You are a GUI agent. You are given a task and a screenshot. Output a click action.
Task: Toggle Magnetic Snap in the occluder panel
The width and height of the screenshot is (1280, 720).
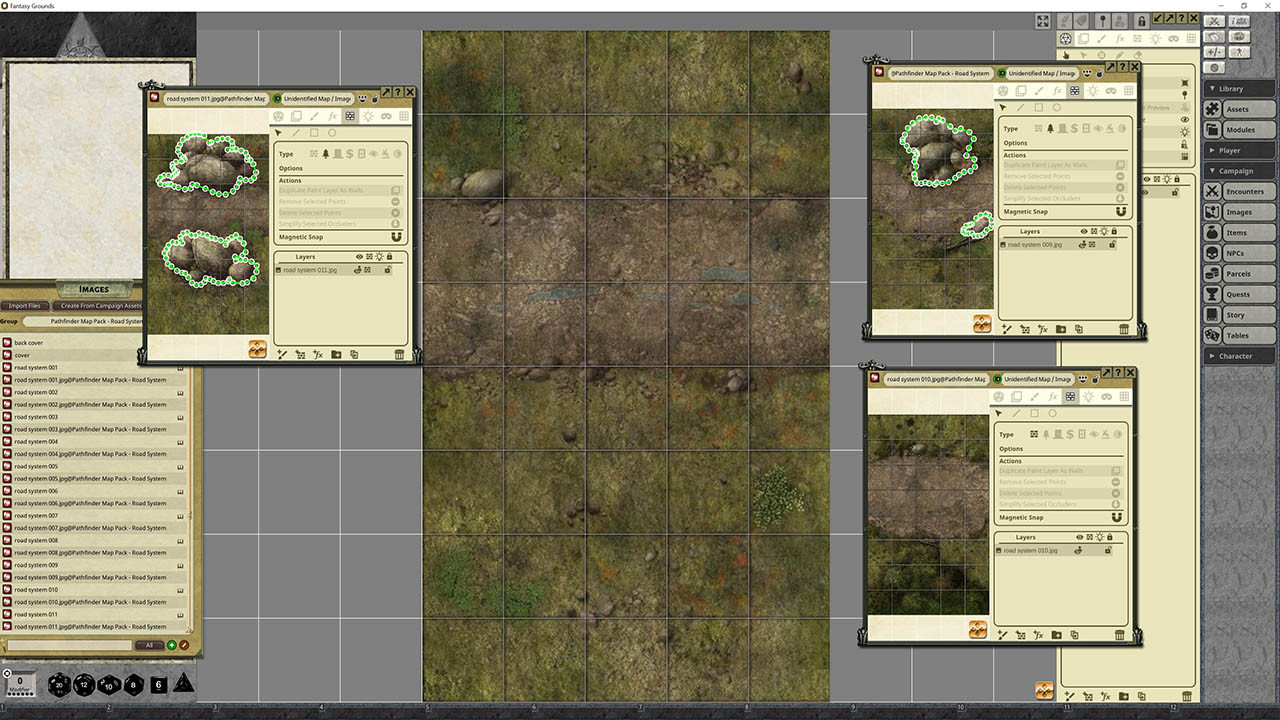click(395, 237)
